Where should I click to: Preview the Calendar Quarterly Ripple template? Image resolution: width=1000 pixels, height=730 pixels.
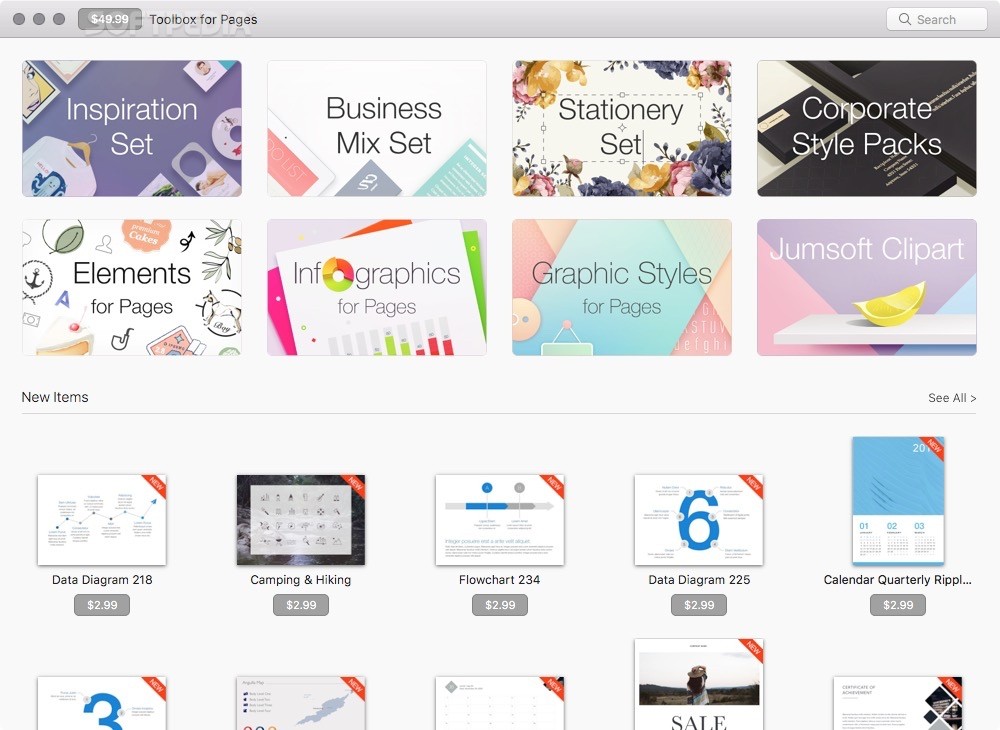click(x=897, y=500)
